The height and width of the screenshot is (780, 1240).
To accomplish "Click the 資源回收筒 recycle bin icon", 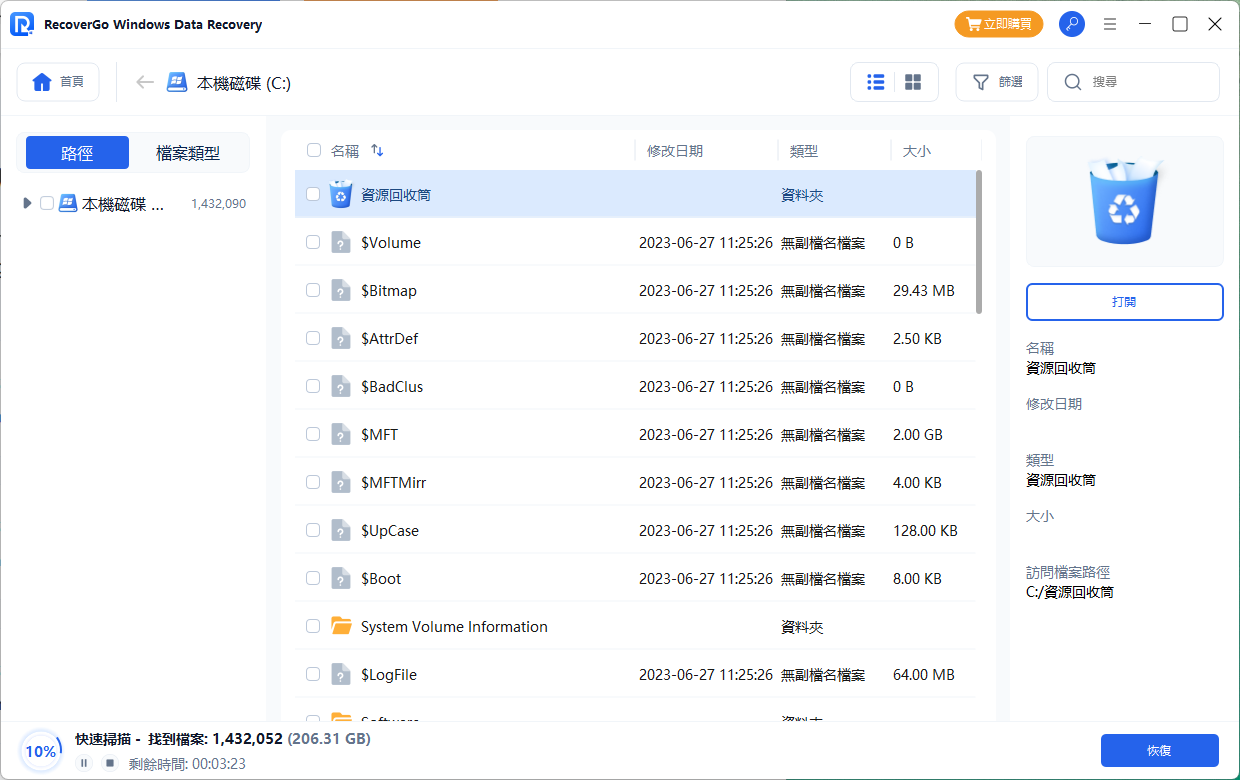I will (341, 194).
